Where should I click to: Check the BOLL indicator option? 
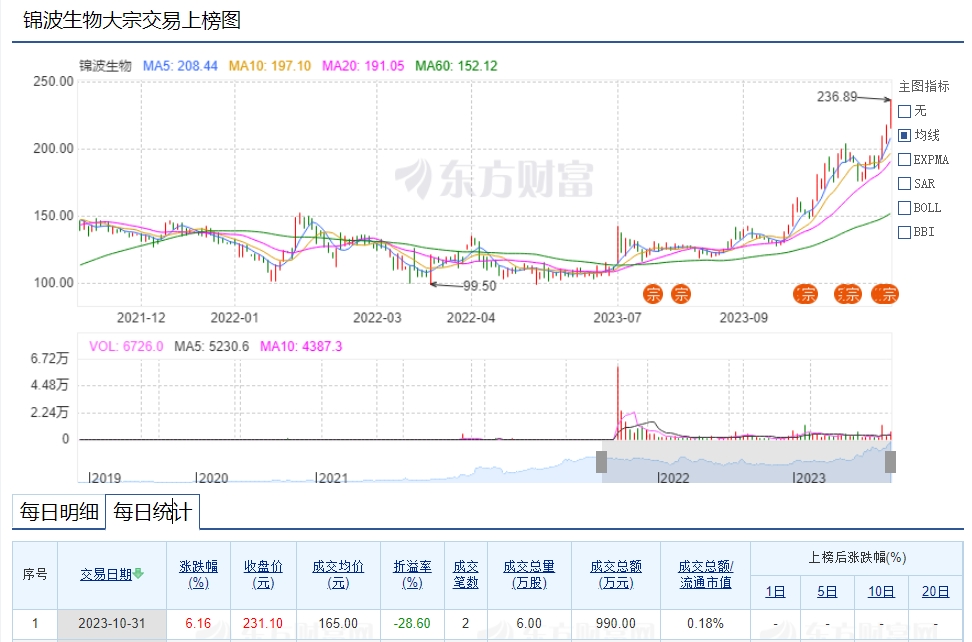[x=905, y=208]
